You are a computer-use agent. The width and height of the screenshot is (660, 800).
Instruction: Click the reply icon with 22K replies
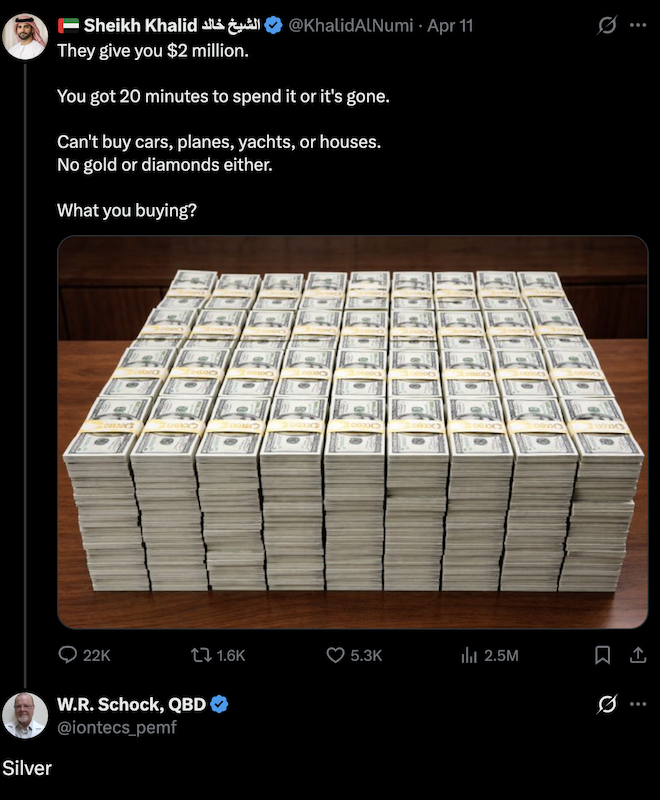69,655
